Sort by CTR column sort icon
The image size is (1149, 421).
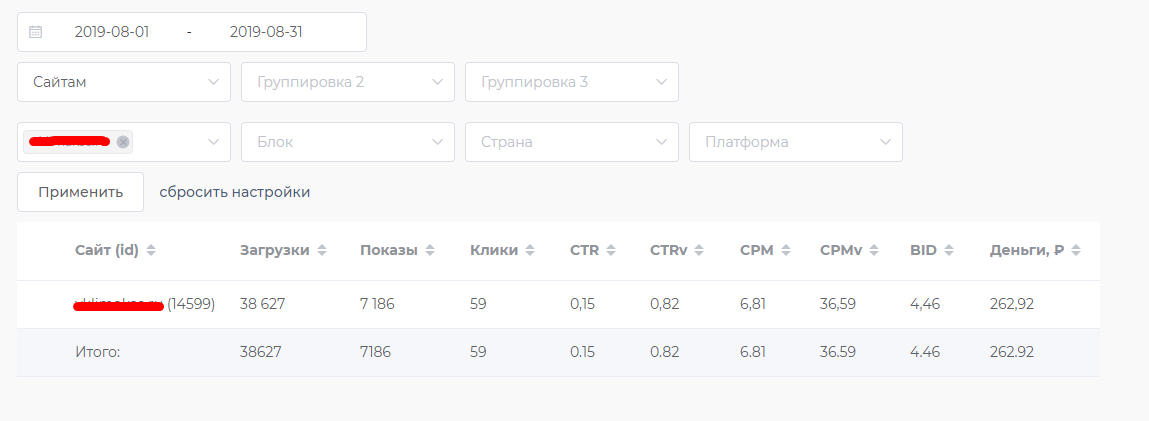[x=610, y=250]
